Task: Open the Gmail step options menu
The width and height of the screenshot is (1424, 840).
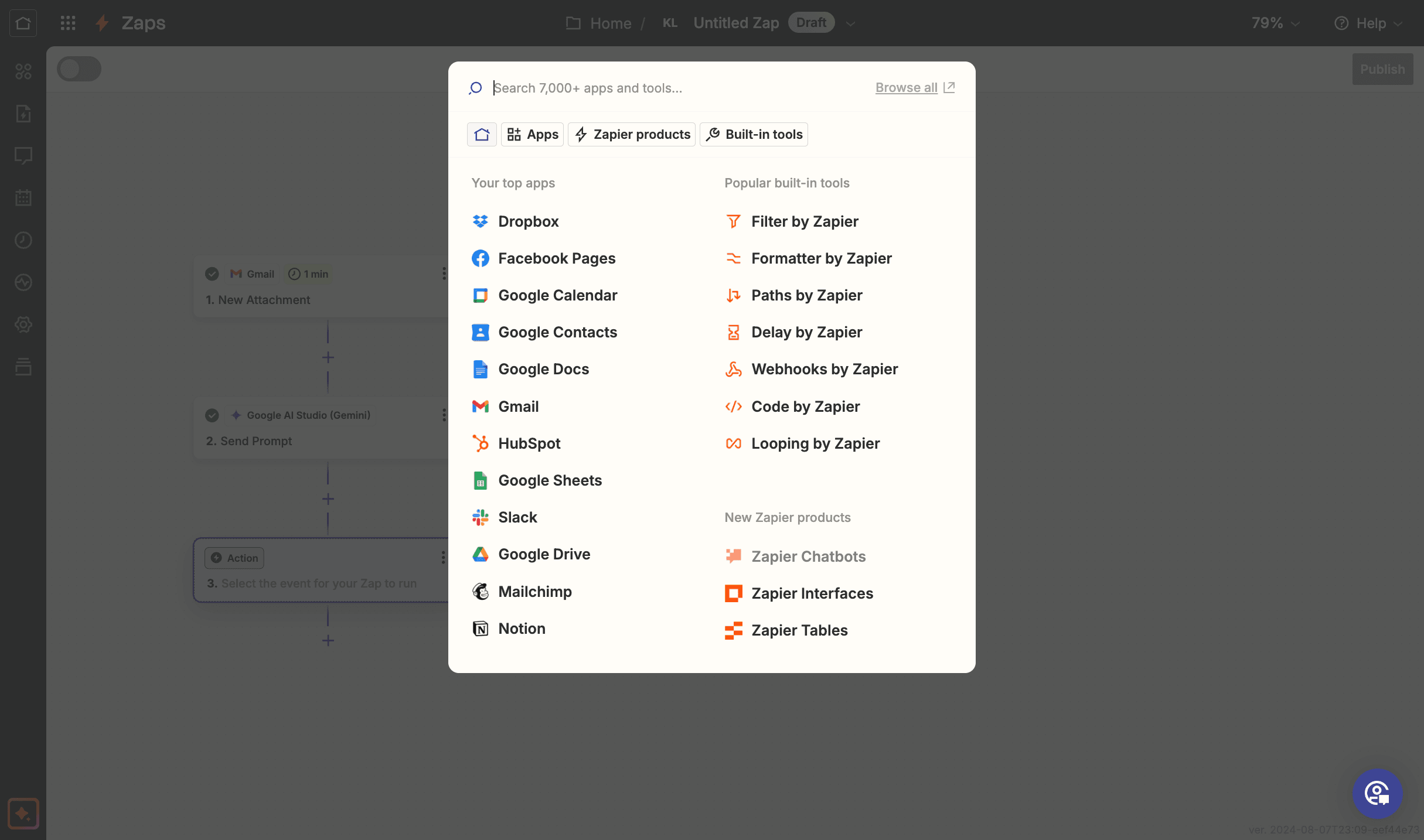Action: pyautogui.click(x=444, y=274)
